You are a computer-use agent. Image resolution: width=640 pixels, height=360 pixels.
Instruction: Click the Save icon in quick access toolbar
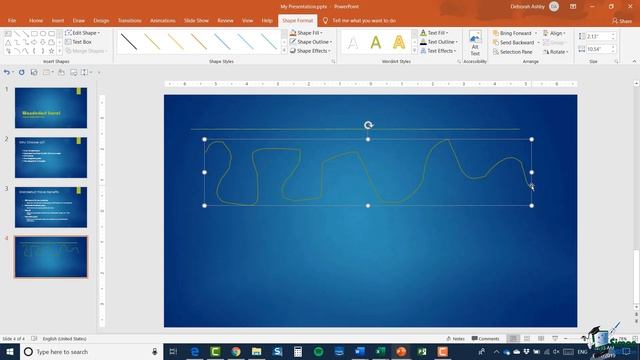coord(34,72)
